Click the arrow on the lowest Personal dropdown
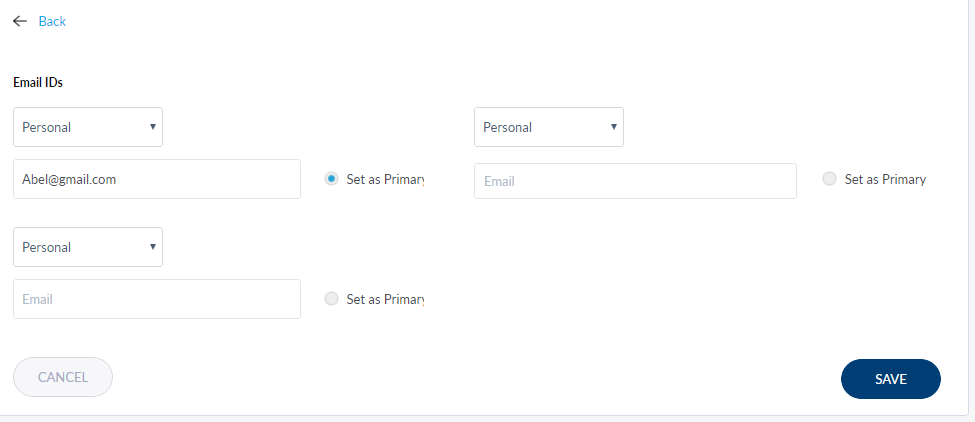 click(152, 247)
